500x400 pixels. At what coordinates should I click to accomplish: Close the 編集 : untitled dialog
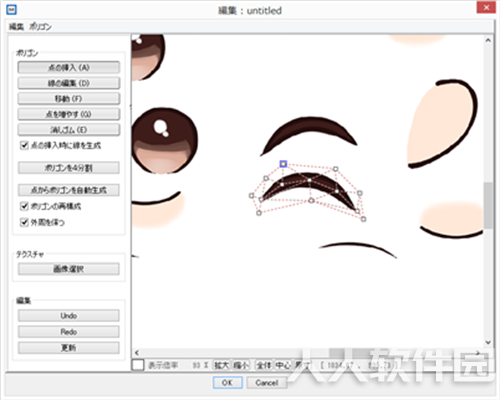(486, 8)
